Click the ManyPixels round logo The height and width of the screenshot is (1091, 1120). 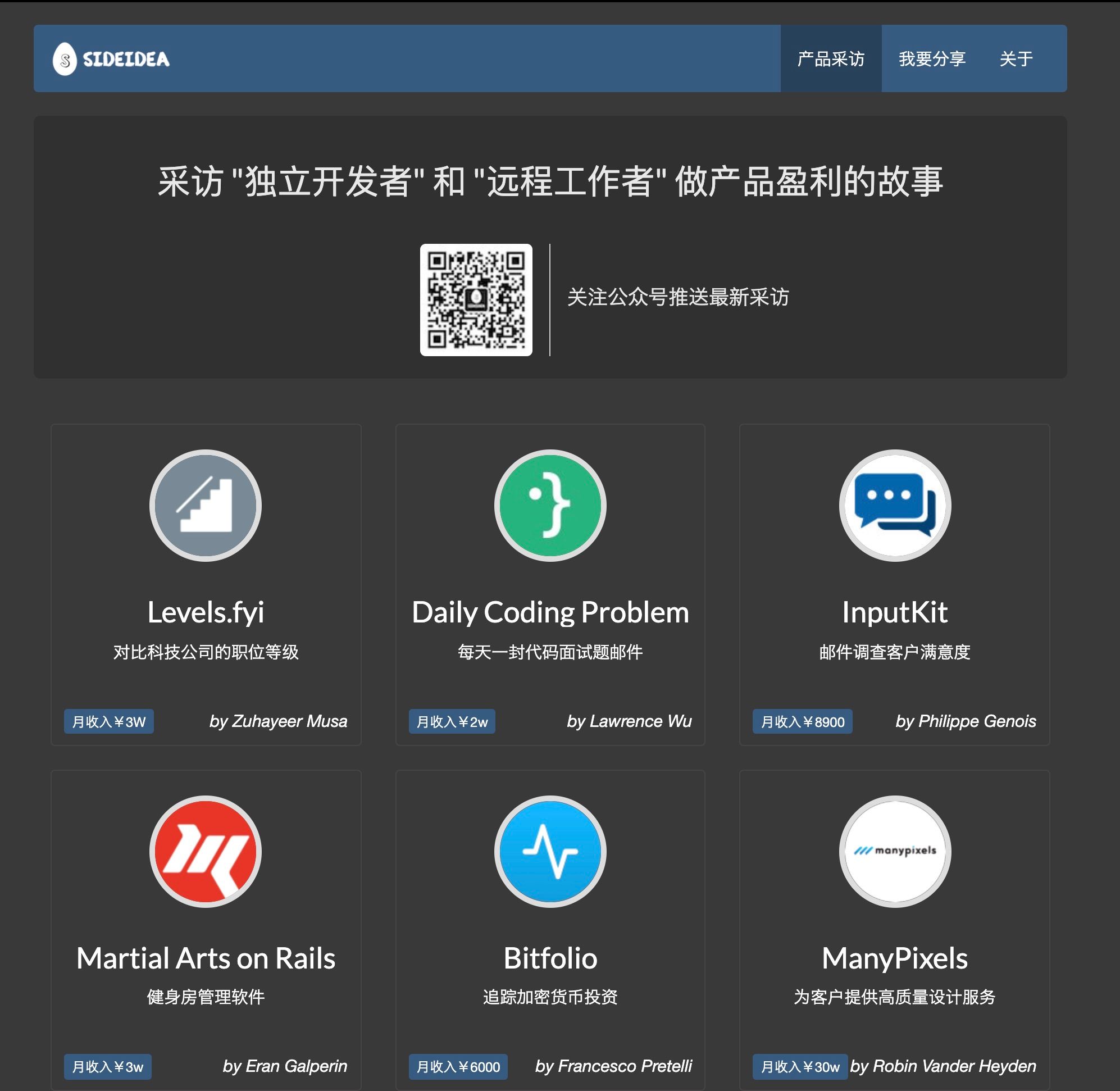coord(894,851)
